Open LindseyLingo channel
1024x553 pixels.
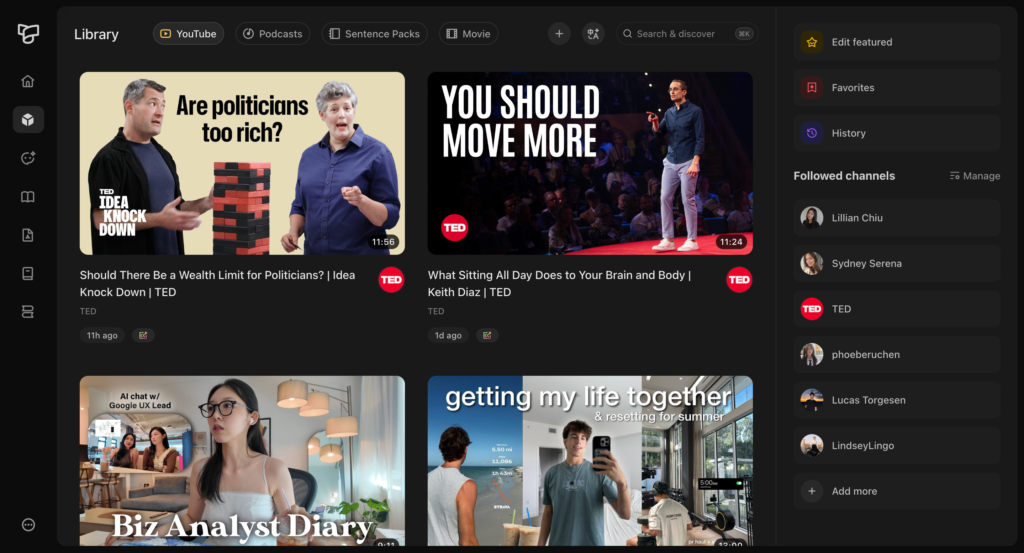[897, 446]
